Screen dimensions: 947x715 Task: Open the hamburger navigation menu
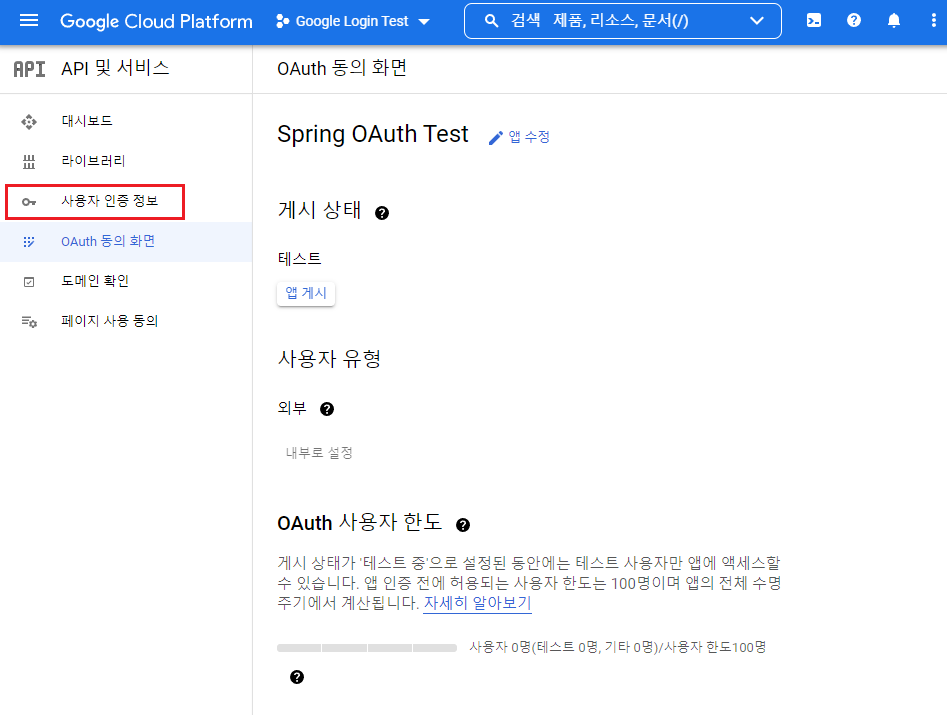click(x=28, y=21)
